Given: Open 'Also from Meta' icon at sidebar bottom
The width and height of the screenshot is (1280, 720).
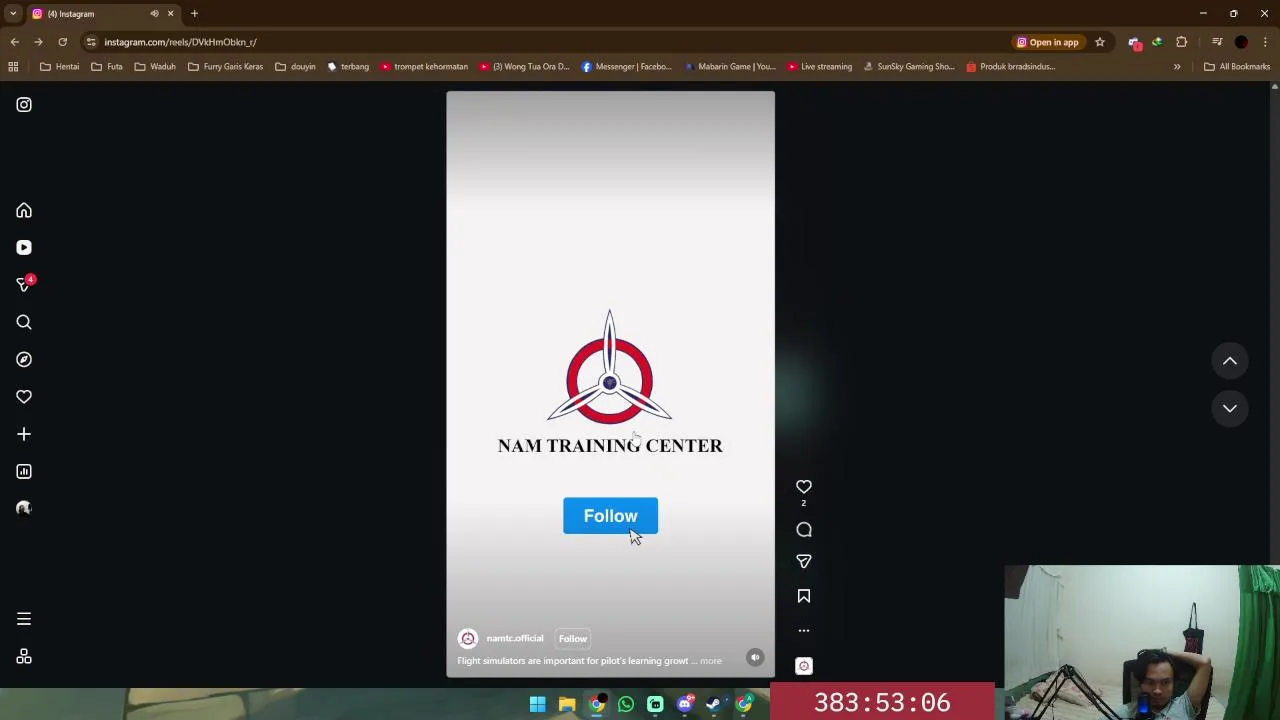Looking at the screenshot, I should (x=24, y=657).
